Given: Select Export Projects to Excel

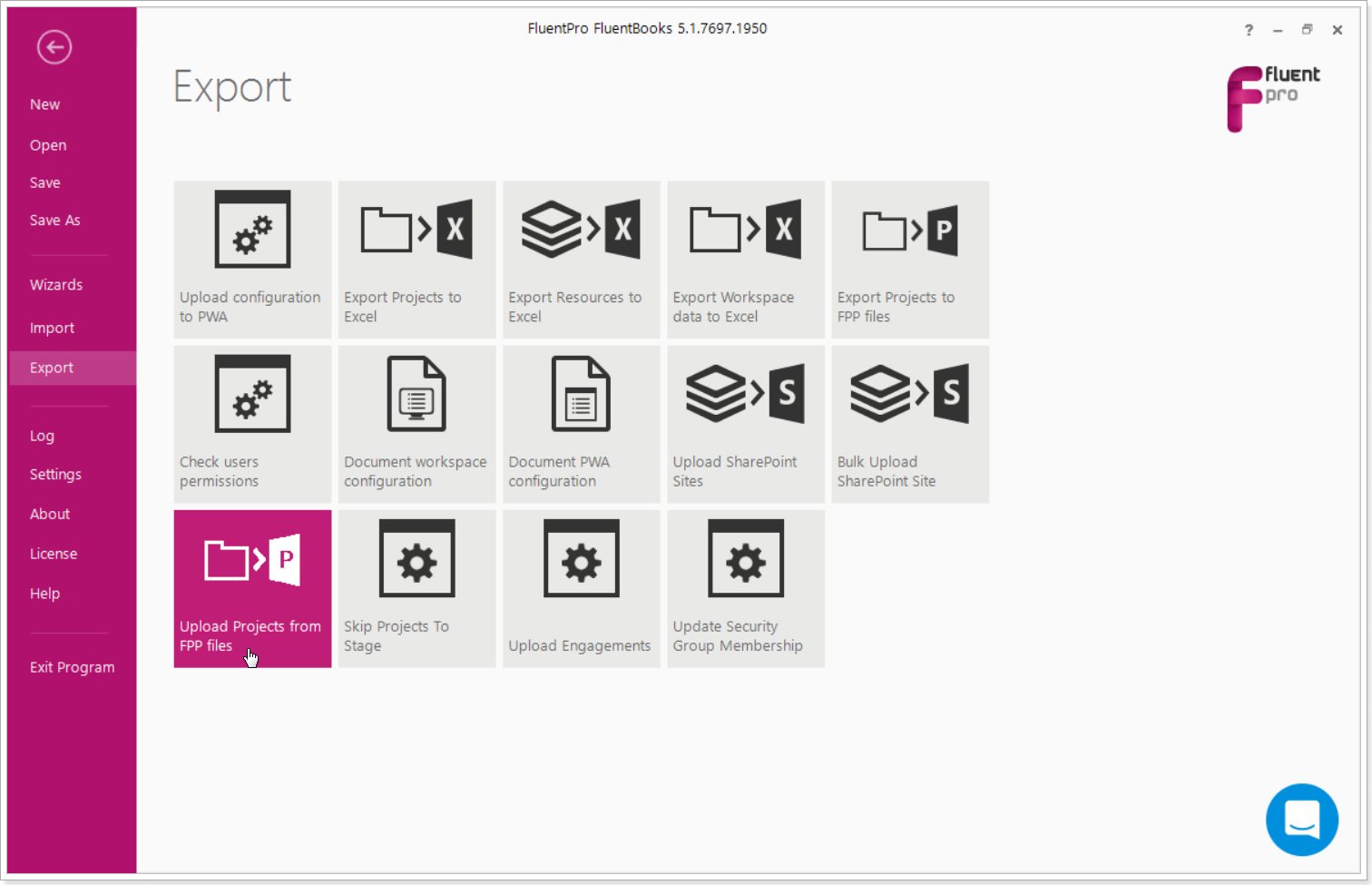Looking at the screenshot, I should tap(416, 260).
